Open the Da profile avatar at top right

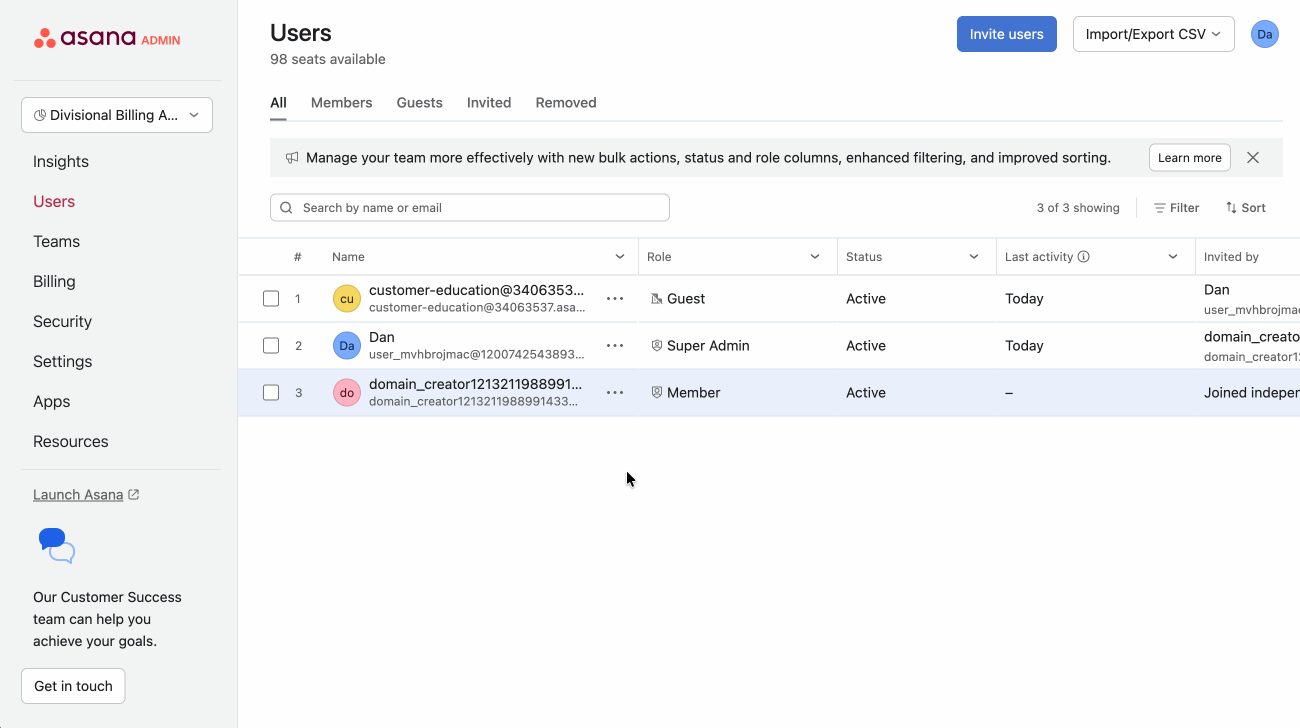(x=1264, y=34)
